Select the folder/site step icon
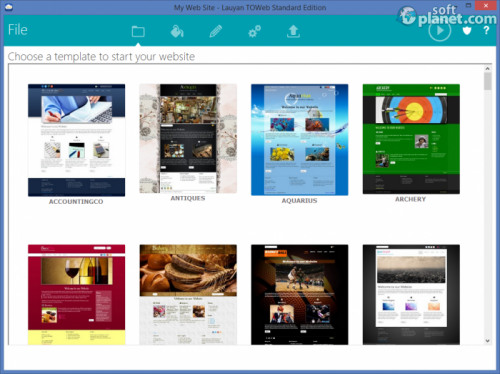The width and height of the screenshot is (500, 374). pos(138,31)
